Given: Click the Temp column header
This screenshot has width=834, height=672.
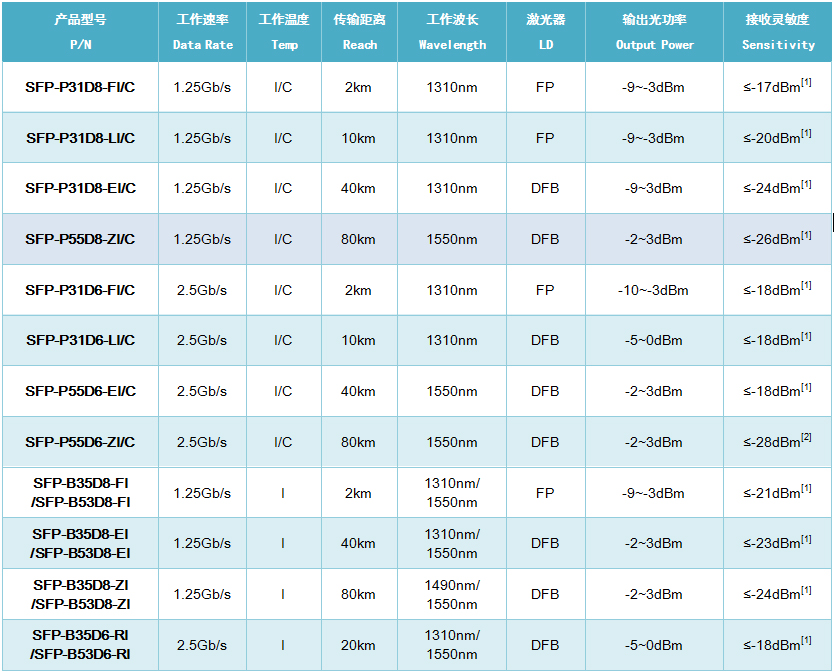Looking at the screenshot, I should click(284, 32).
